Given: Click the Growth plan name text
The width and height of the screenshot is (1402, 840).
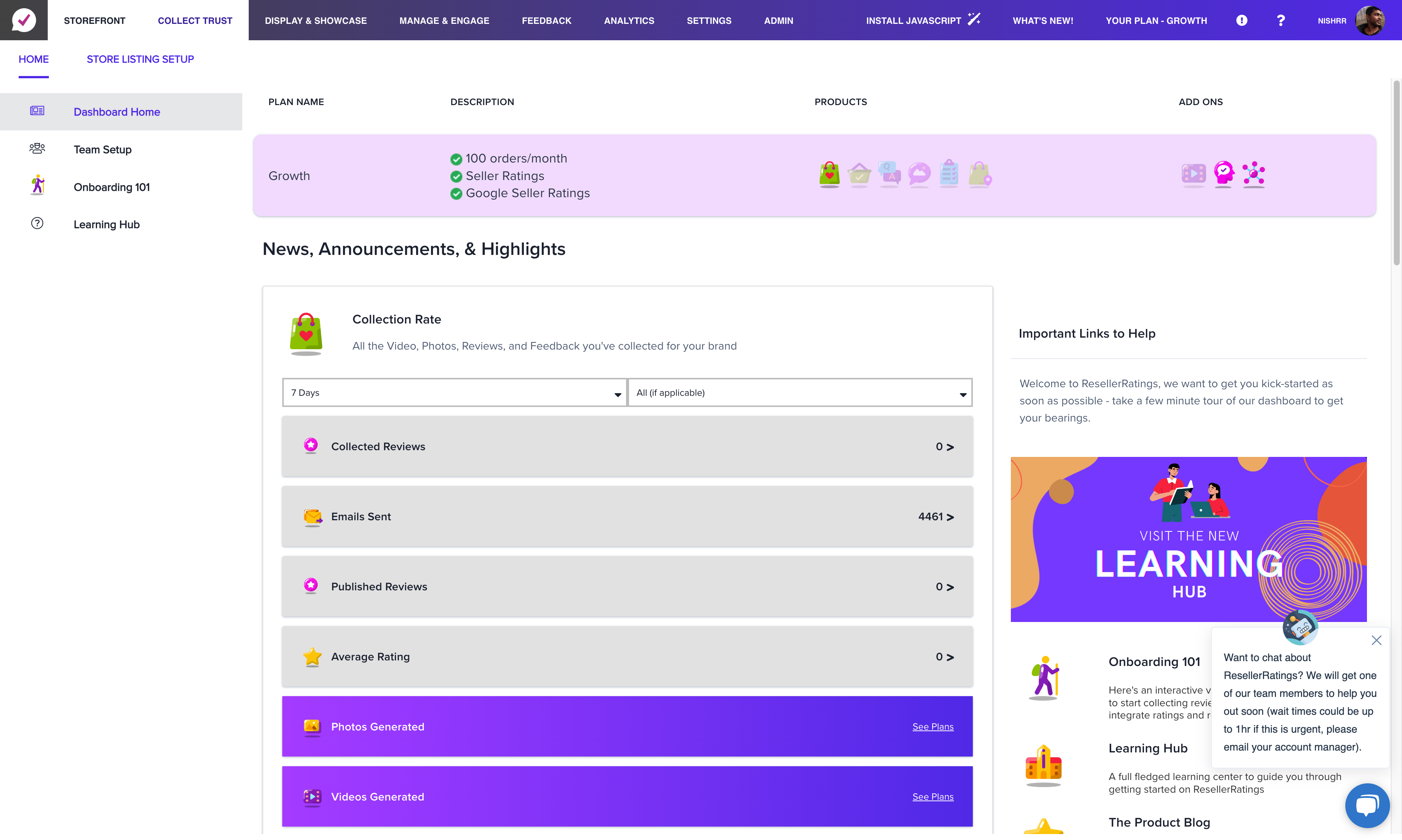Looking at the screenshot, I should [x=289, y=176].
